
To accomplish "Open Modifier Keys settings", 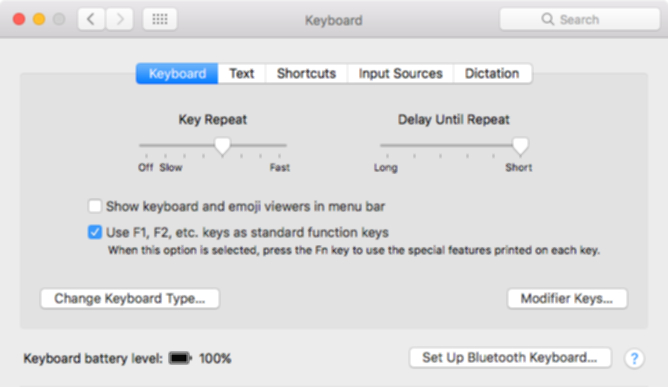I will [567, 298].
